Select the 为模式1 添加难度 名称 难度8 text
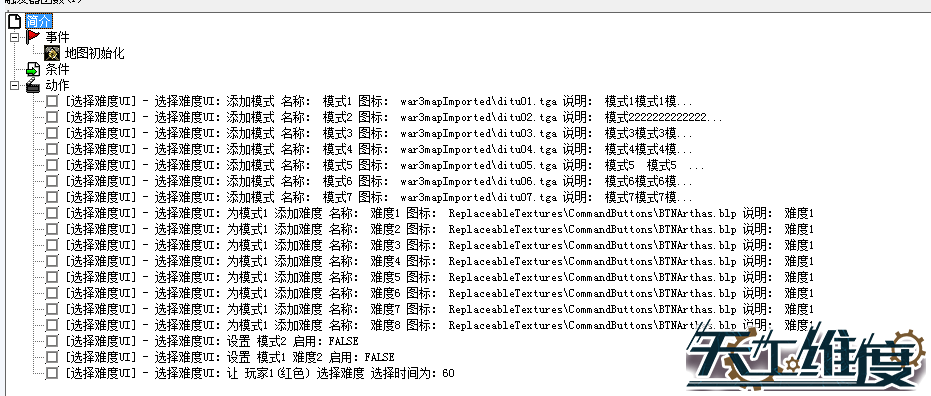Screen dimensions: 931x396 pyautogui.click(x=439, y=326)
